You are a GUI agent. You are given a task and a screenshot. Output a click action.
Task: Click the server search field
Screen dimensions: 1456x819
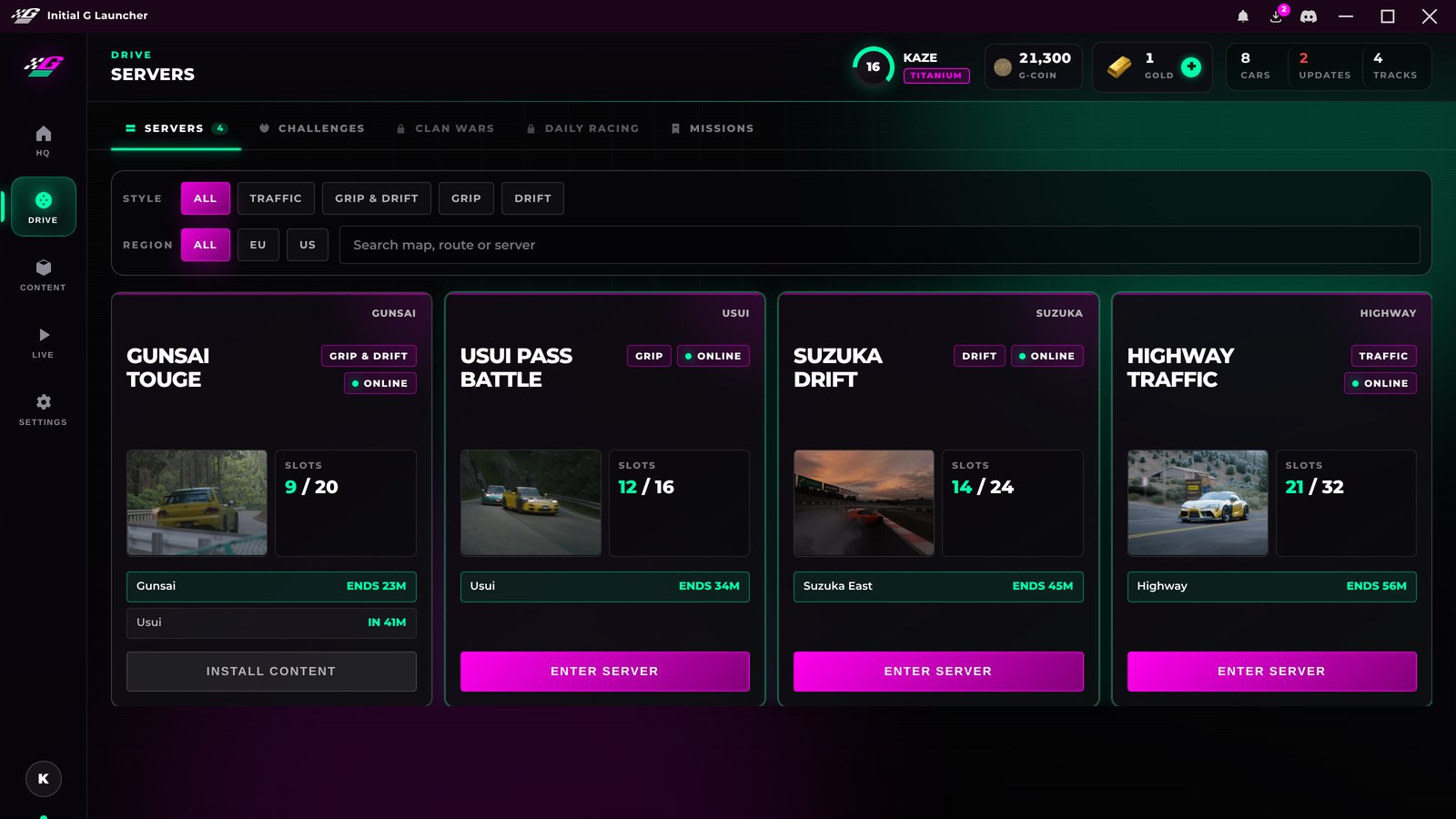[x=879, y=245]
